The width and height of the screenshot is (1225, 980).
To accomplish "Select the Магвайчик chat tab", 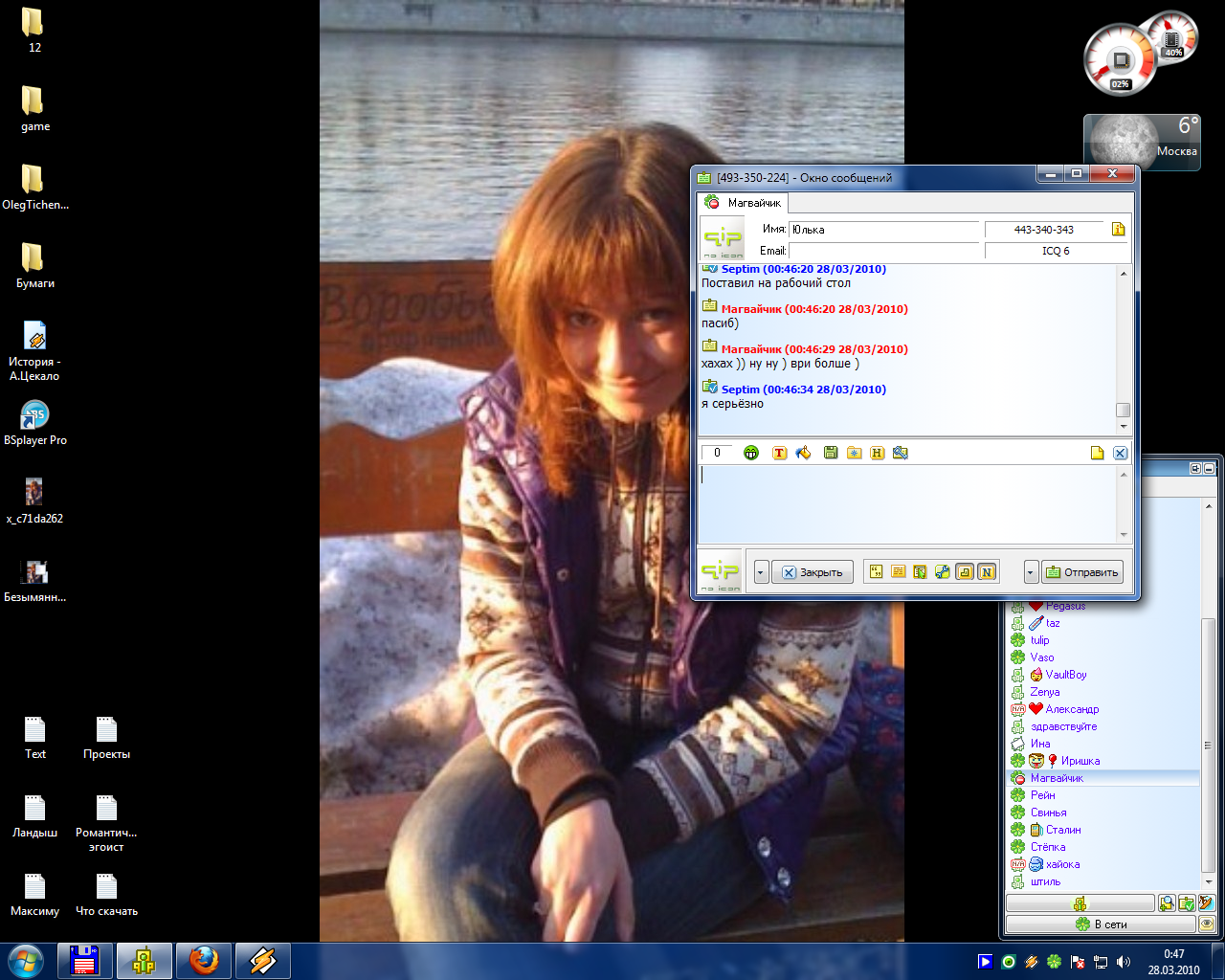I will tap(744, 203).
